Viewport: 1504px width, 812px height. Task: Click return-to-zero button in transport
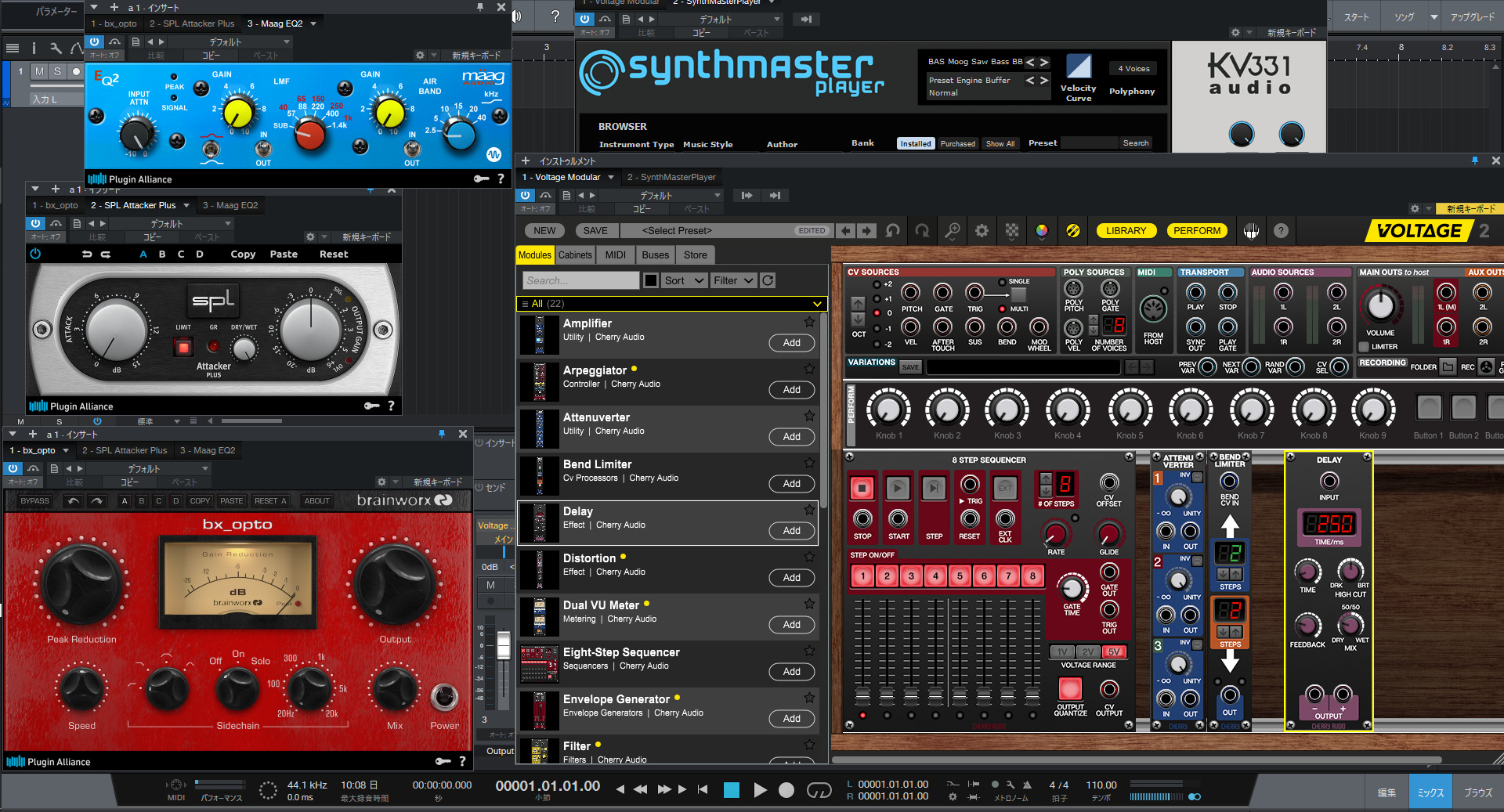(703, 789)
